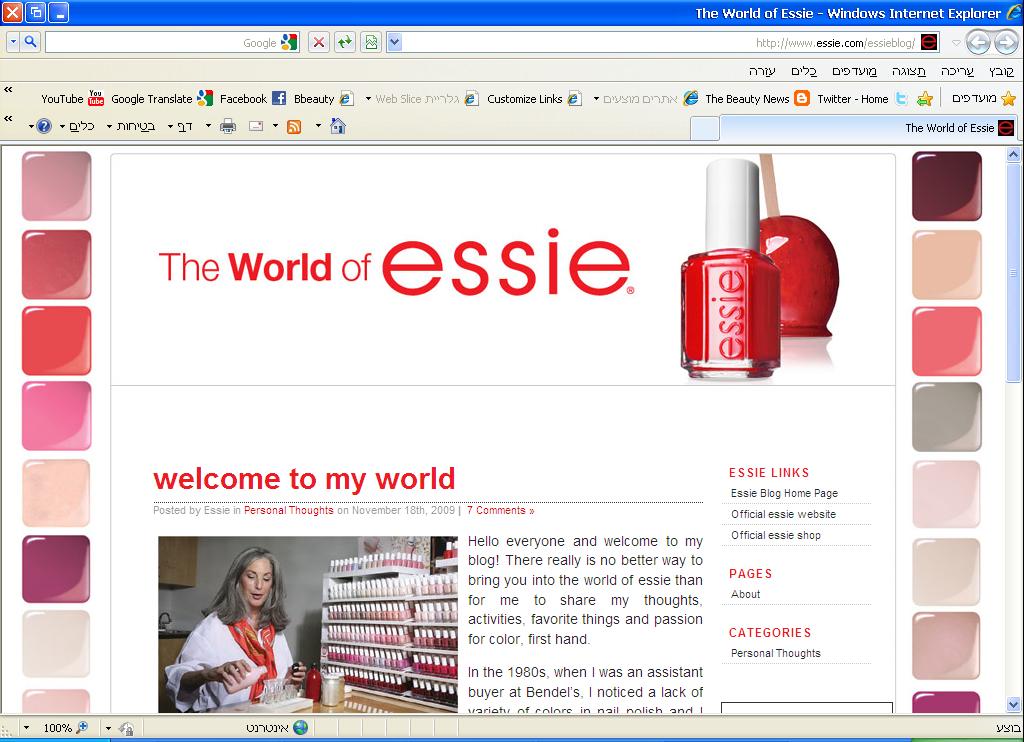The image size is (1024, 742).
Task: Open the עזרה Help menu
Action: [762, 71]
